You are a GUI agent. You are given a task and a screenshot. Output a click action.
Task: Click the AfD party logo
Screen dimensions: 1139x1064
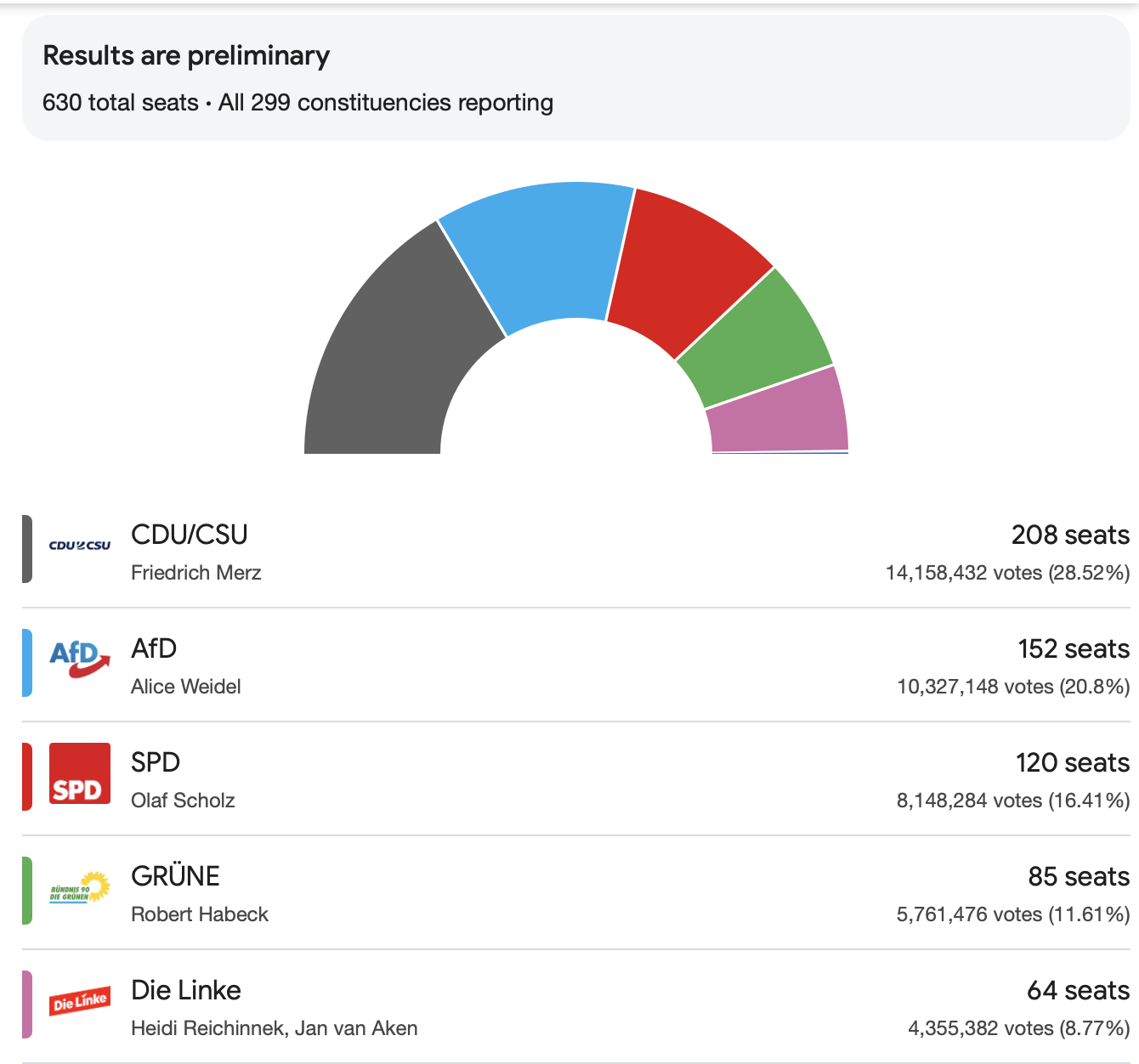(x=79, y=659)
